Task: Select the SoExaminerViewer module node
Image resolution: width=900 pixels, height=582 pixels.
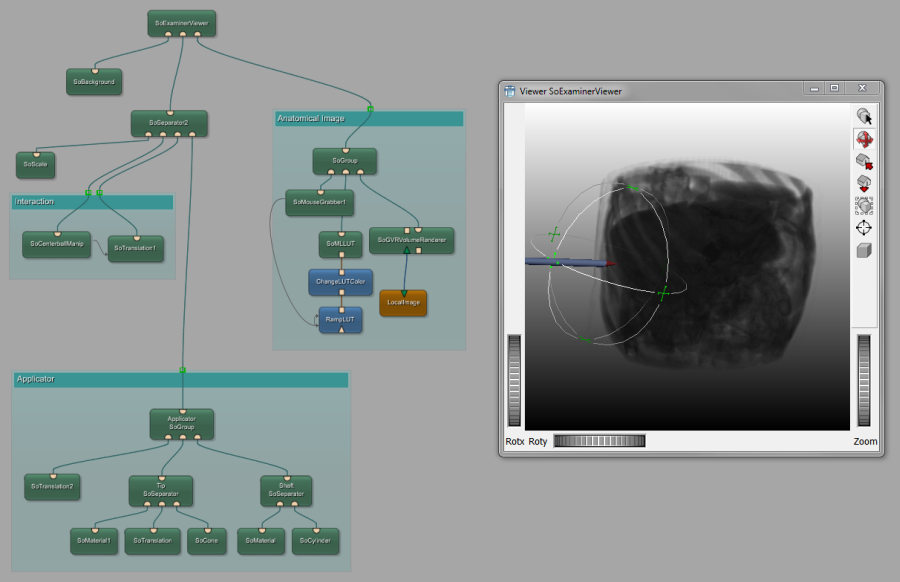Action: 181,22
